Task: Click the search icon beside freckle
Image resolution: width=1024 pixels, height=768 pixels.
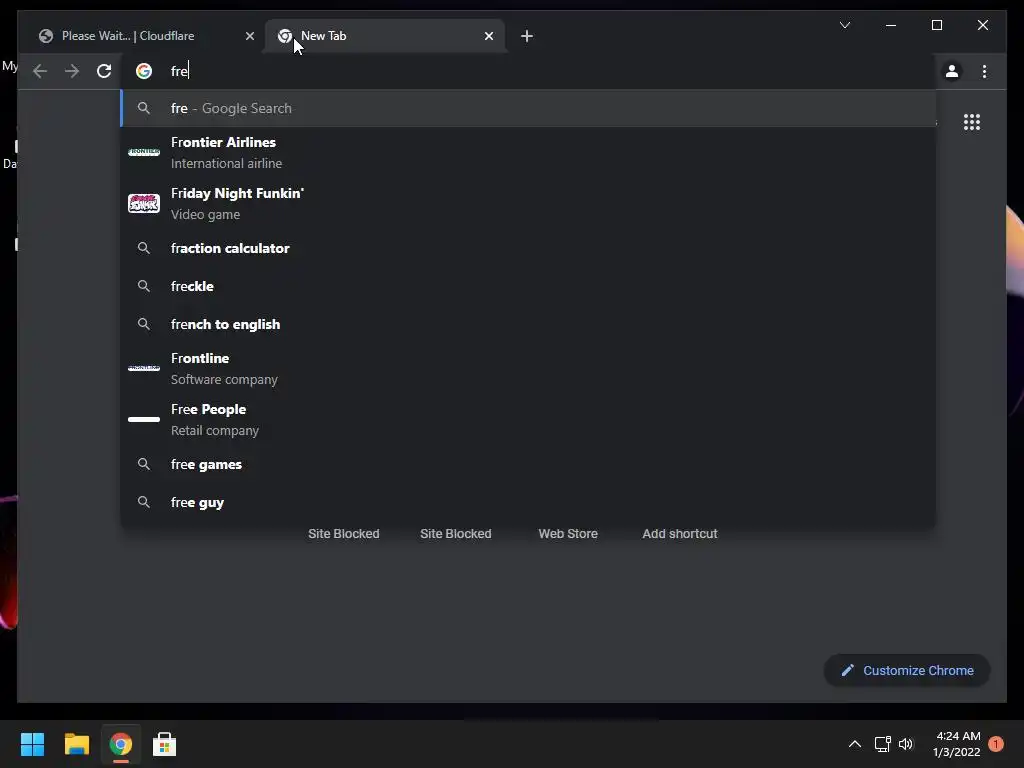Action: (x=144, y=286)
